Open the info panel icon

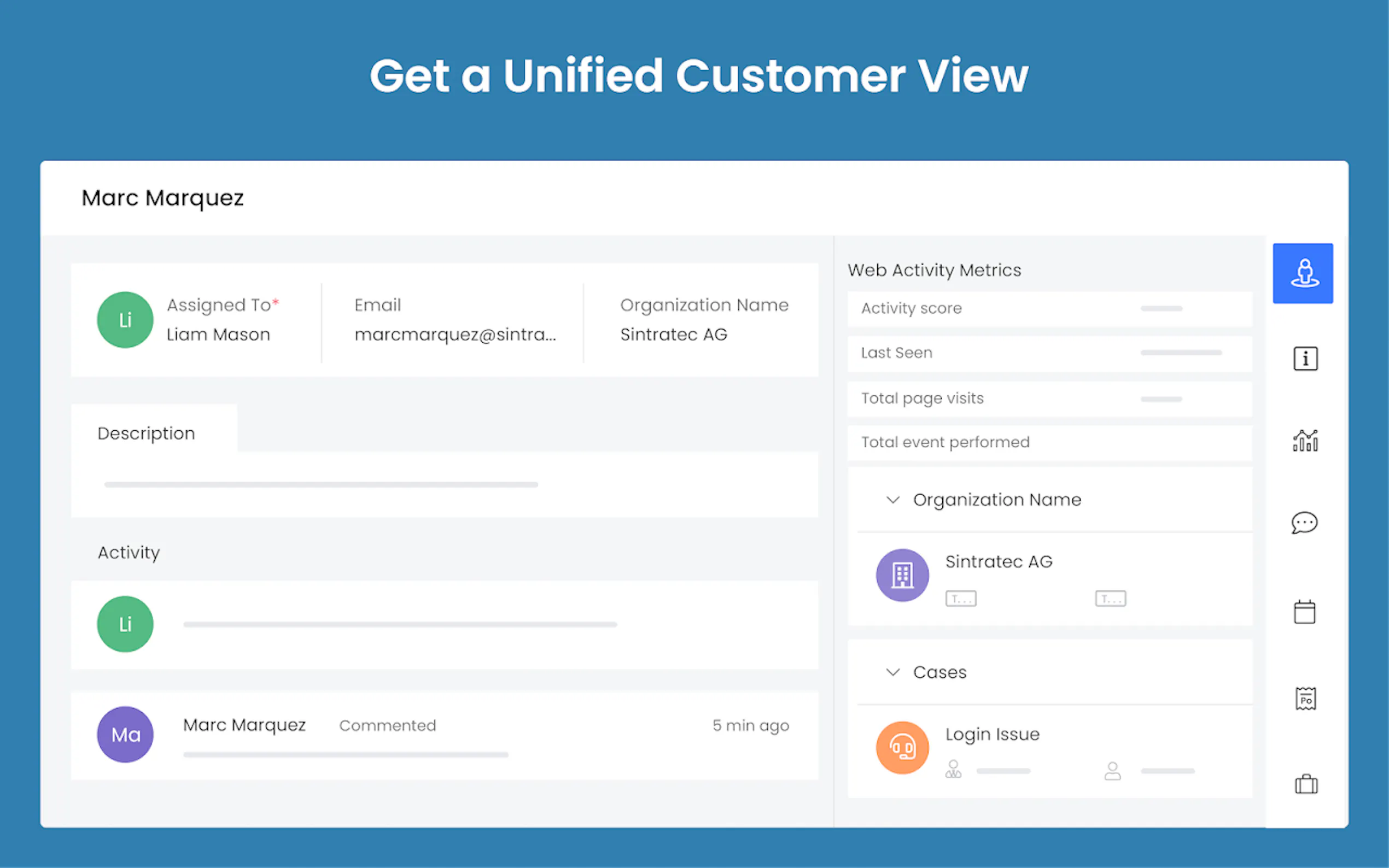click(1305, 358)
